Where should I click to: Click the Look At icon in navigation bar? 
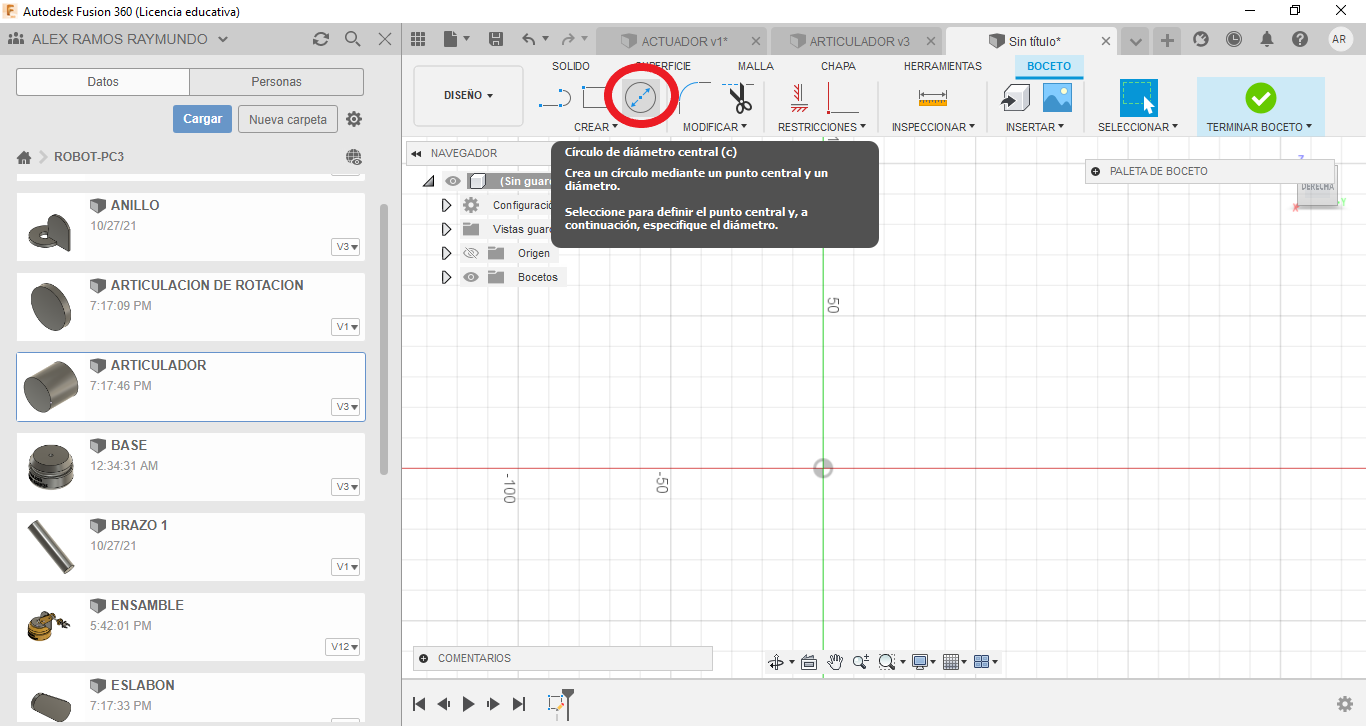click(809, 662)
